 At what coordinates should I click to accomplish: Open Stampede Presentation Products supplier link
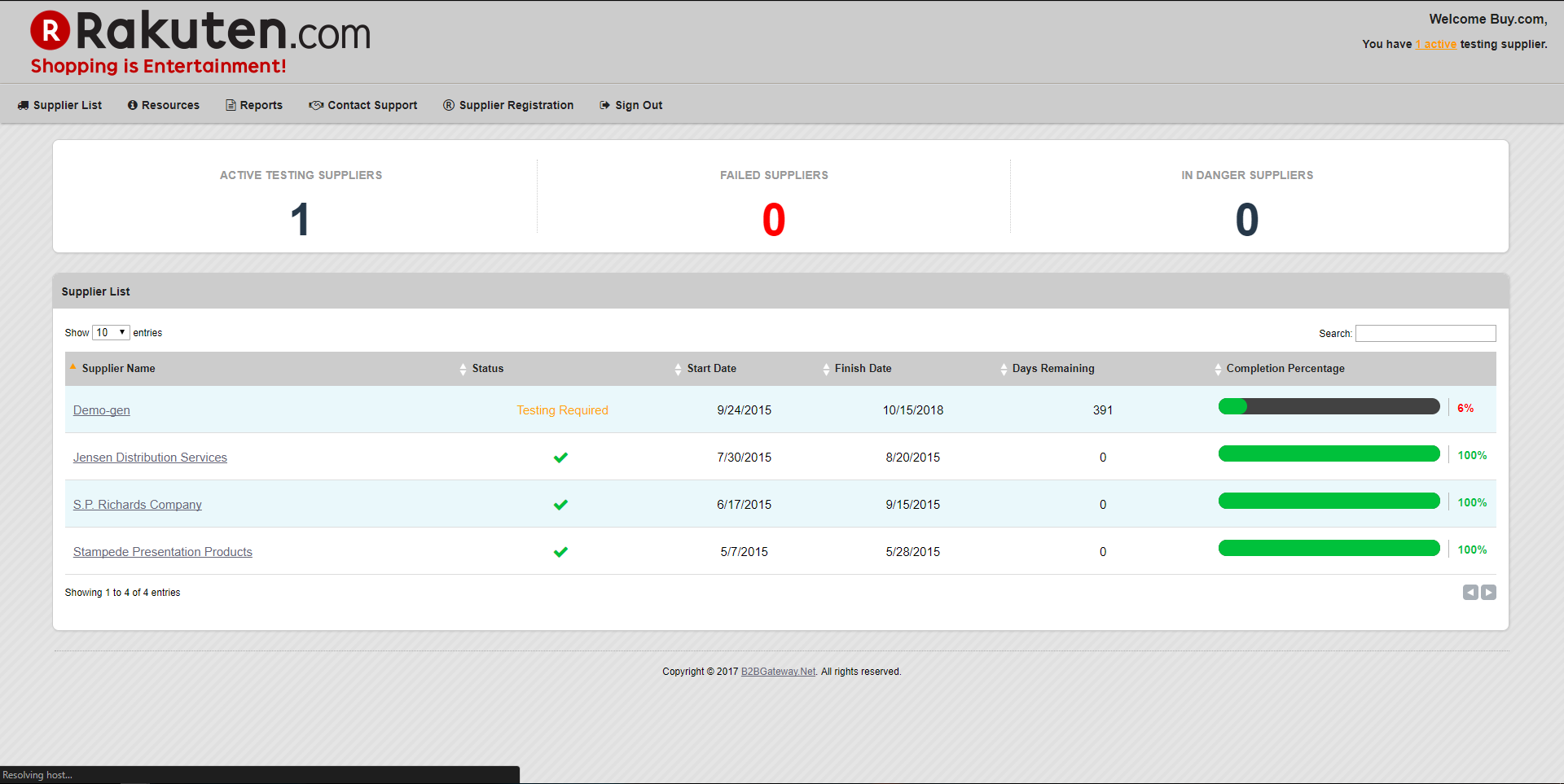click(163, 552)
